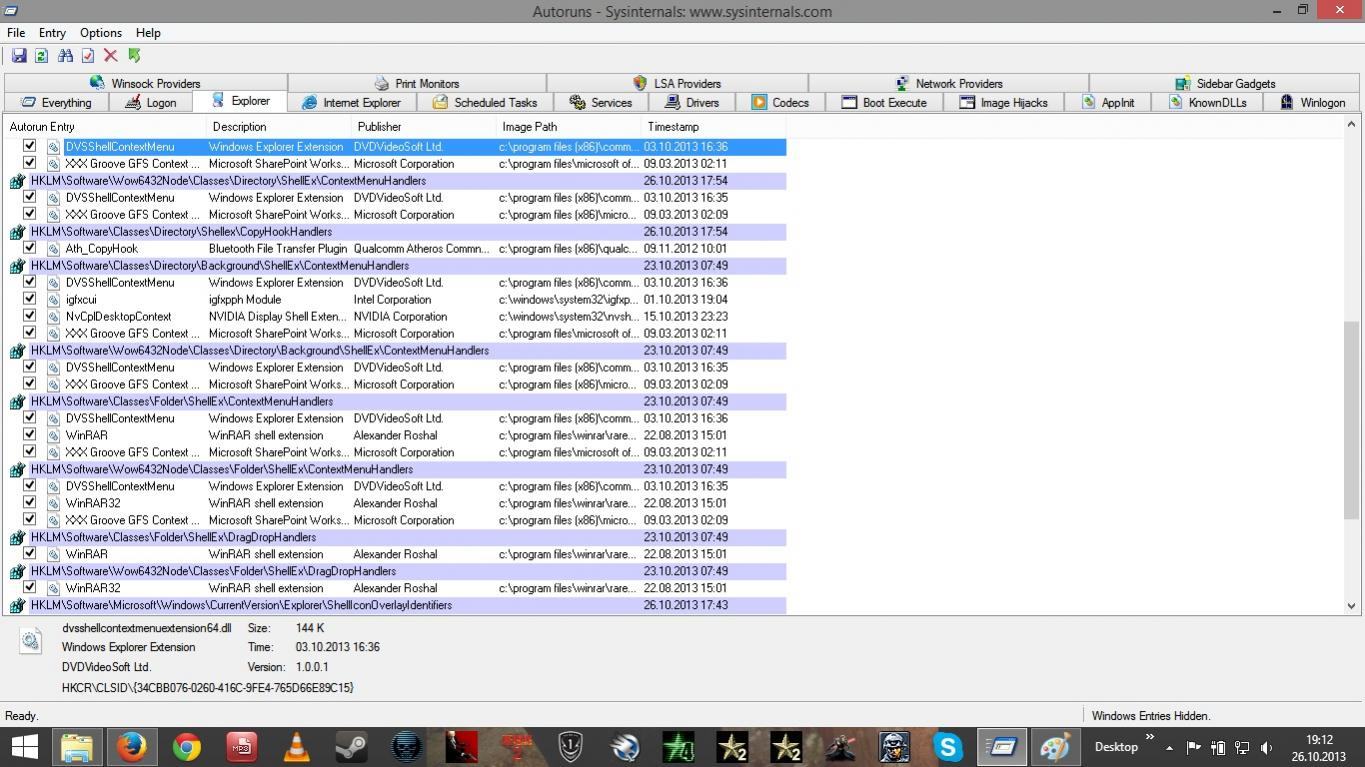Open the Entry menu

click(52, 33)
